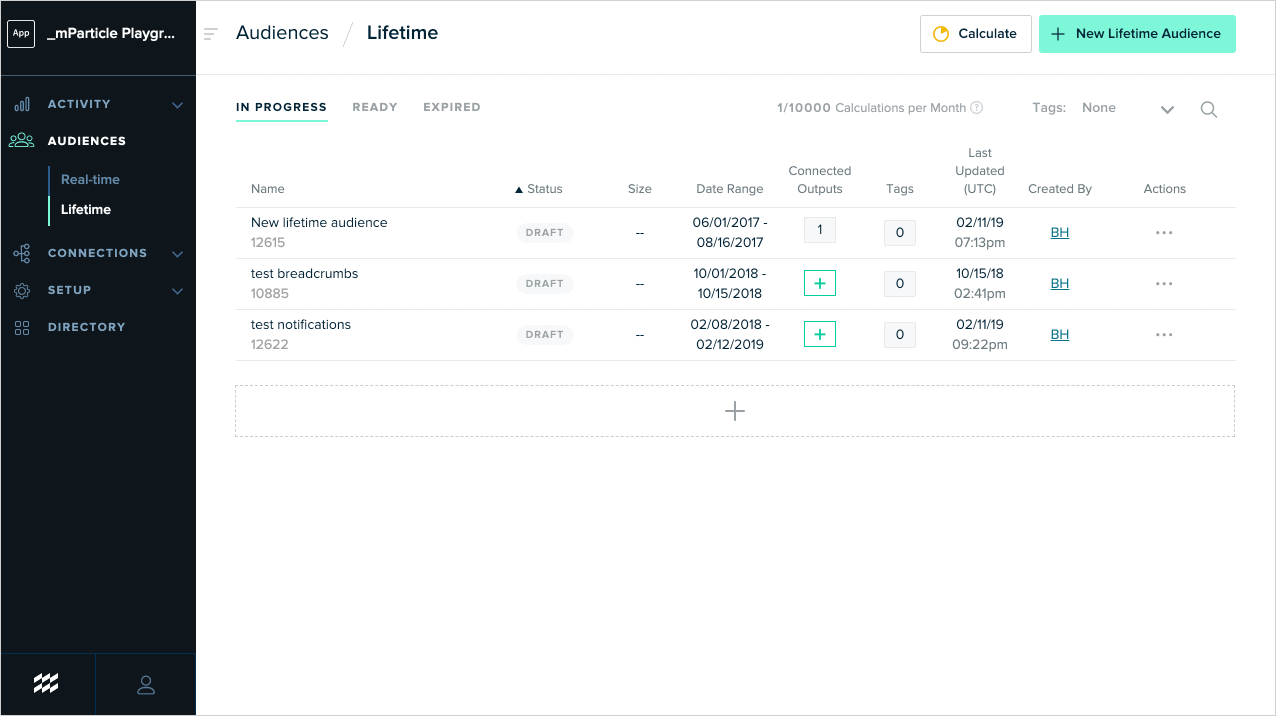Click DRAFT status of test notifications
The height and width of the screenshot is (716, 1276).
point(545,335)
